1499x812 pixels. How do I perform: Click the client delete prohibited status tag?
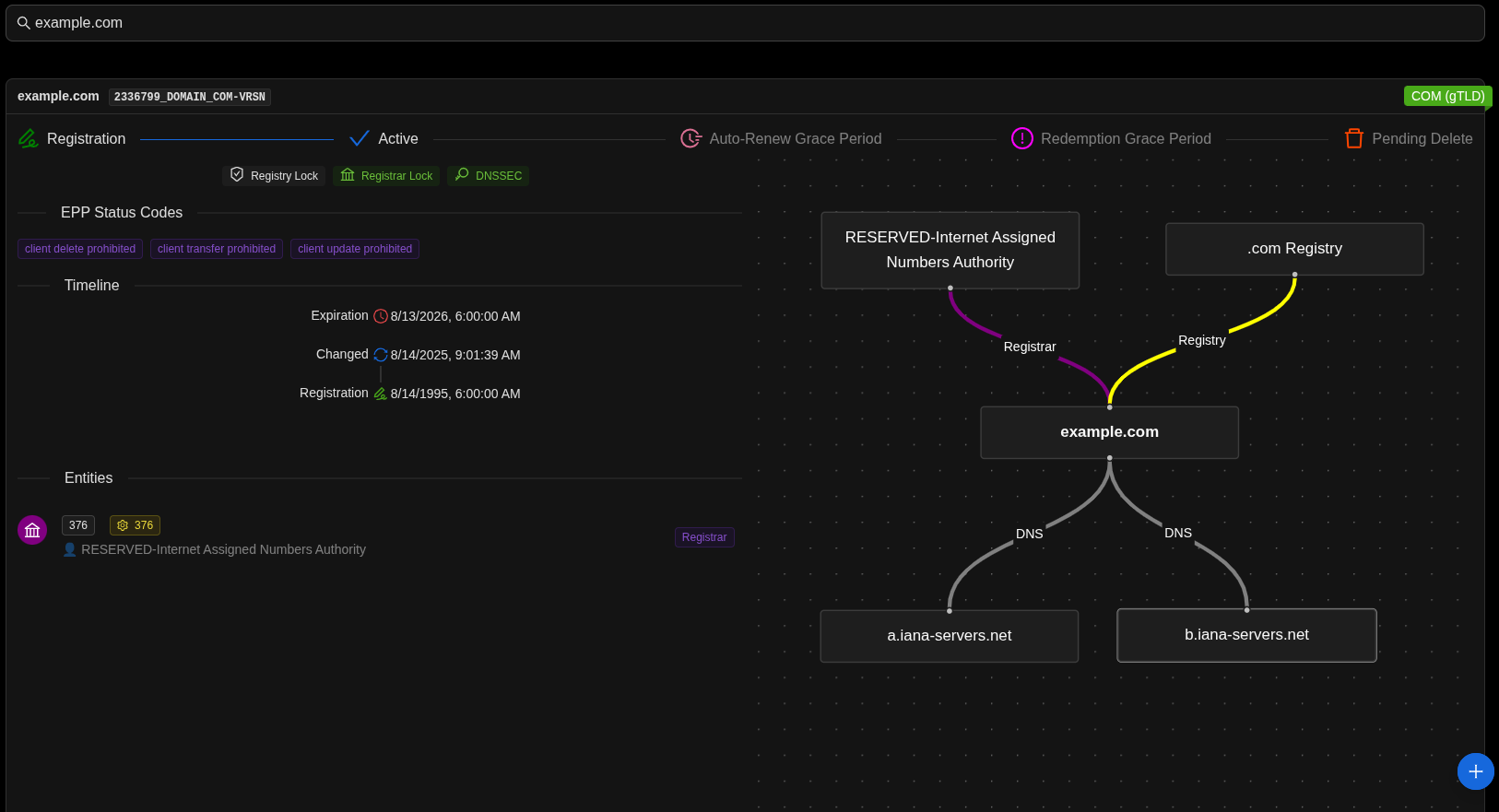pyautogui.click(x=80, y=249)
